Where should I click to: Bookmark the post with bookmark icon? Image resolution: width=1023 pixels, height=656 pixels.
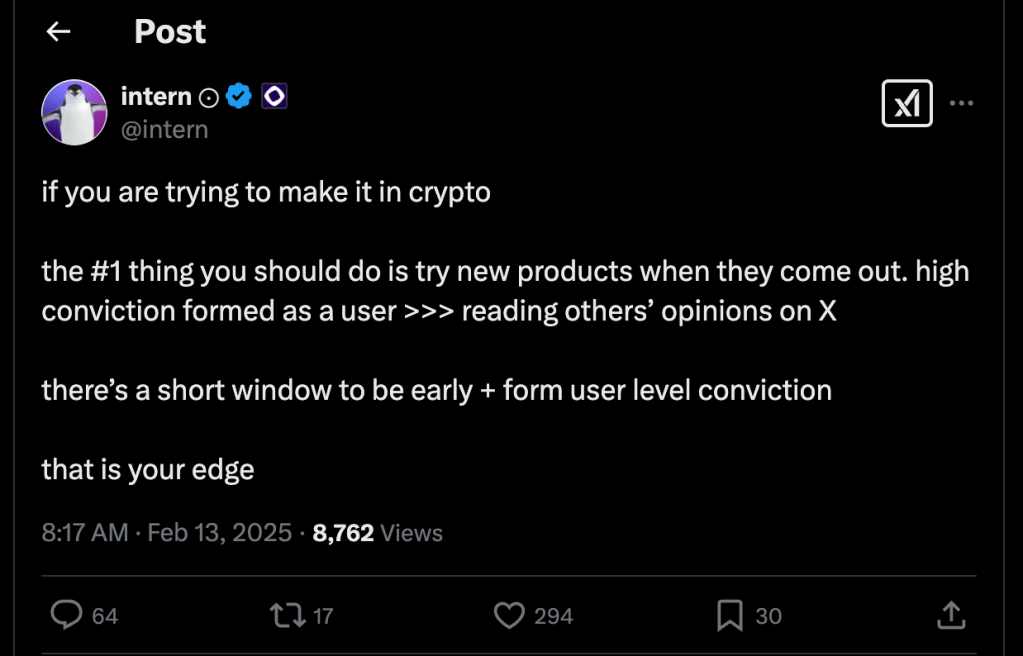click(730, 615)
